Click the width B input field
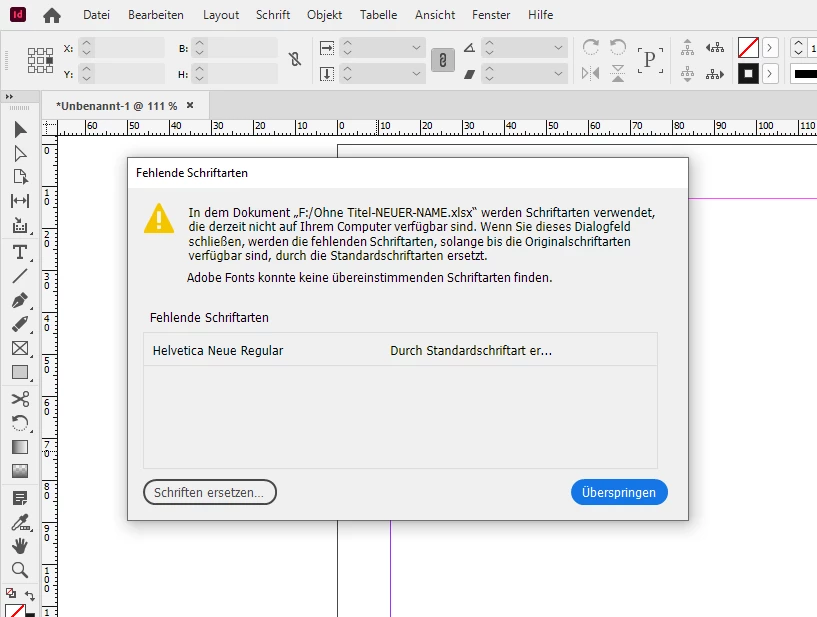The height and width of the screenshot is (617, 817). (x=242, y=48)
